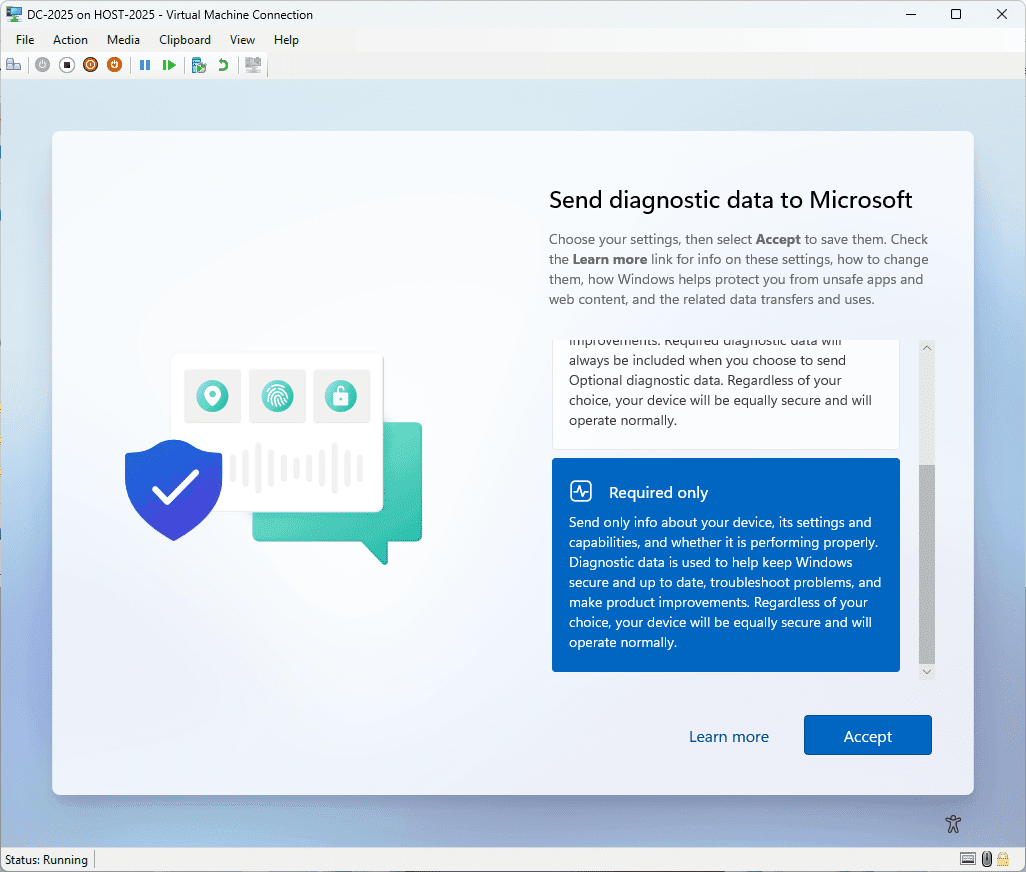This screenshot has width=1026, height=872.
Task: Pause the virtual machine via toolbar icon
Action: click(x=145, y=64)
